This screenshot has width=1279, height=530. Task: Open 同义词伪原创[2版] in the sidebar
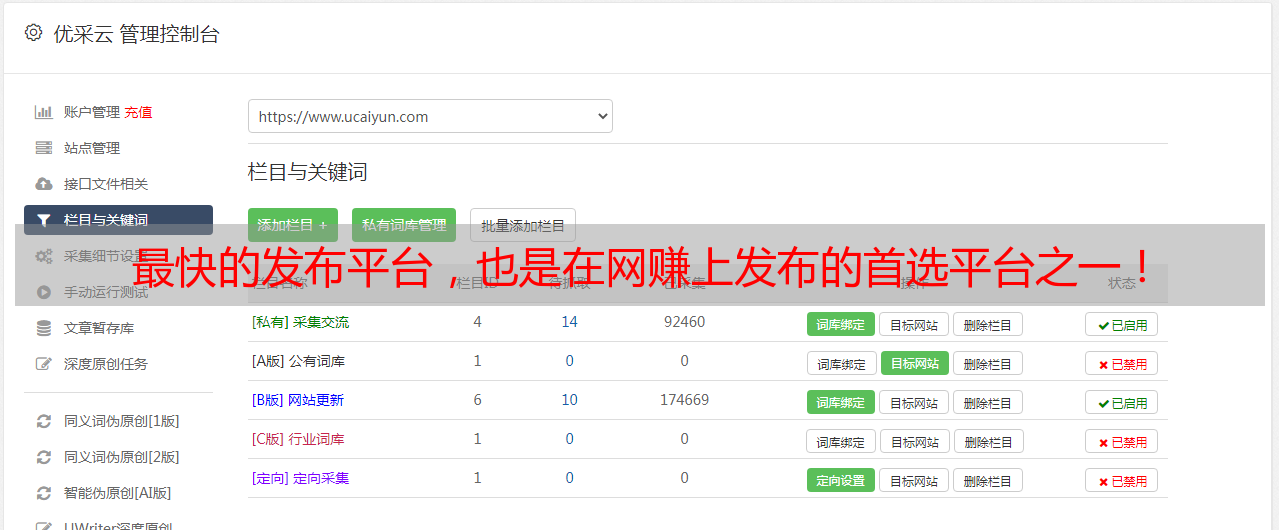[x=122, y=457]
